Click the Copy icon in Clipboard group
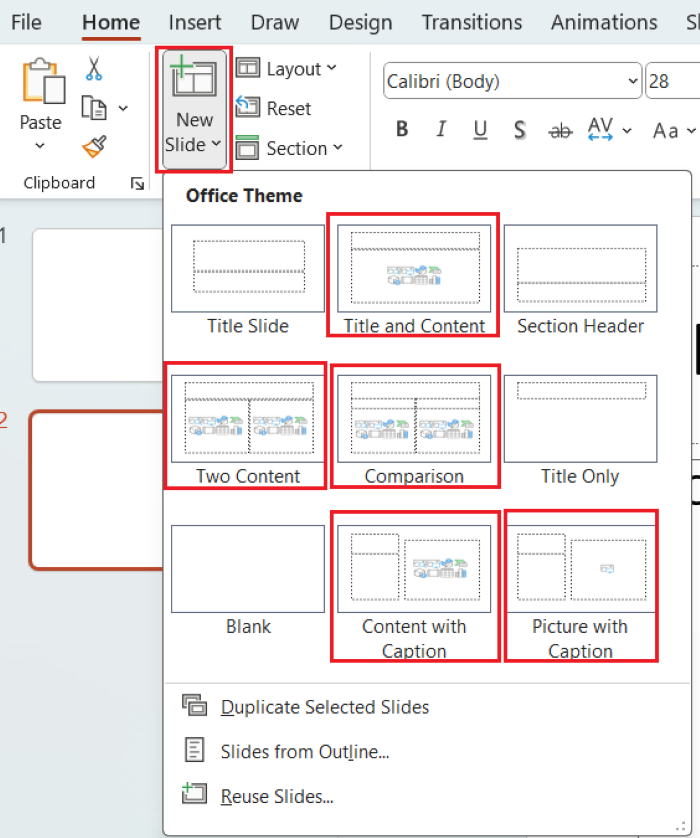Image resolution: width=700 pixels, height=838 pixels. 94,108
